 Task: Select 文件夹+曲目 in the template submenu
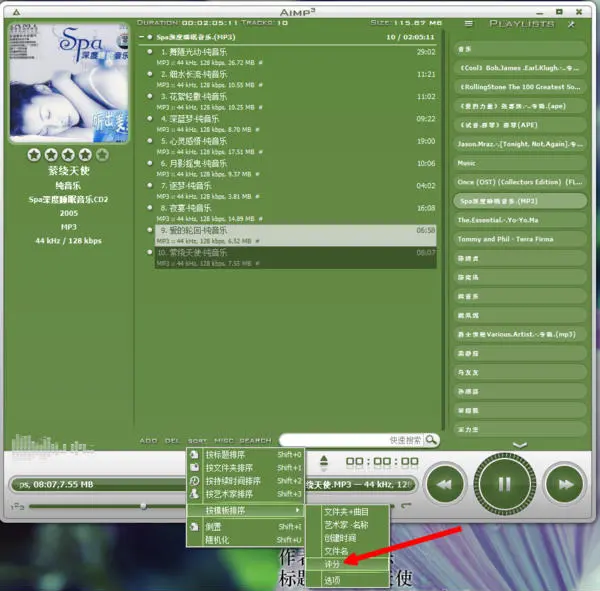(x=347, y=512)
